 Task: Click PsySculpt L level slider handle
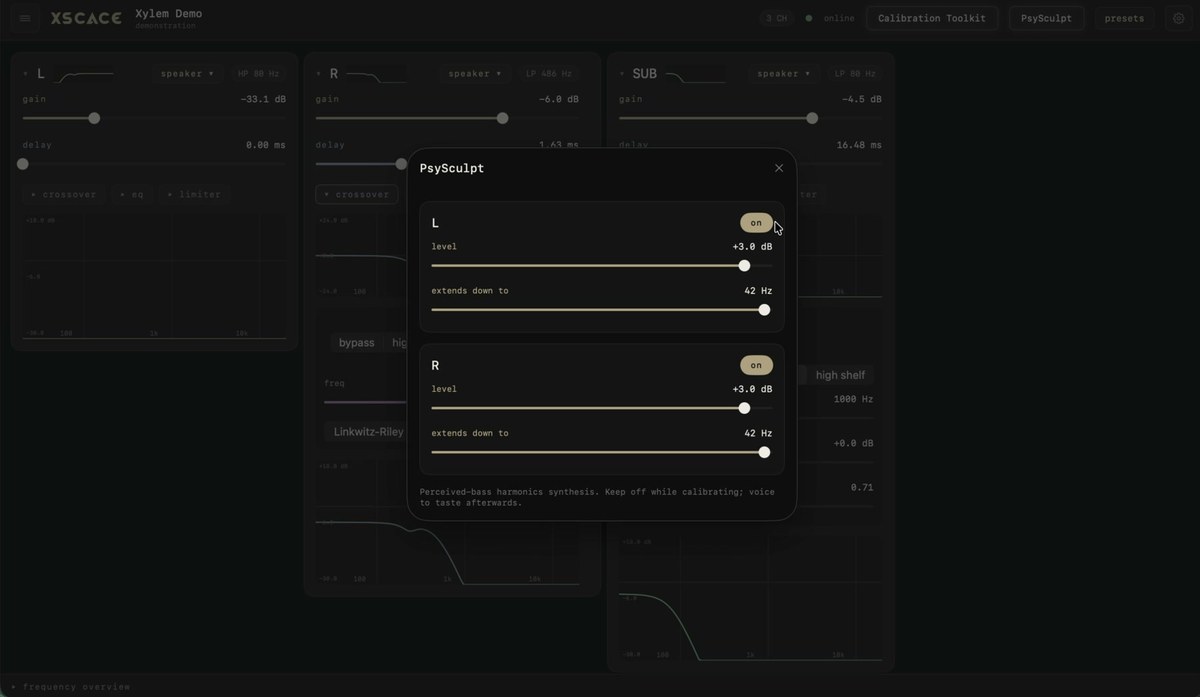pos(744,266)
